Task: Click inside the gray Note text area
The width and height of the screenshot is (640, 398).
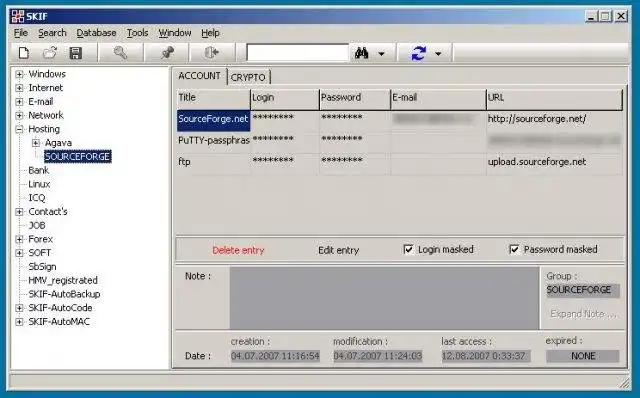Action: tap(384, 298)
